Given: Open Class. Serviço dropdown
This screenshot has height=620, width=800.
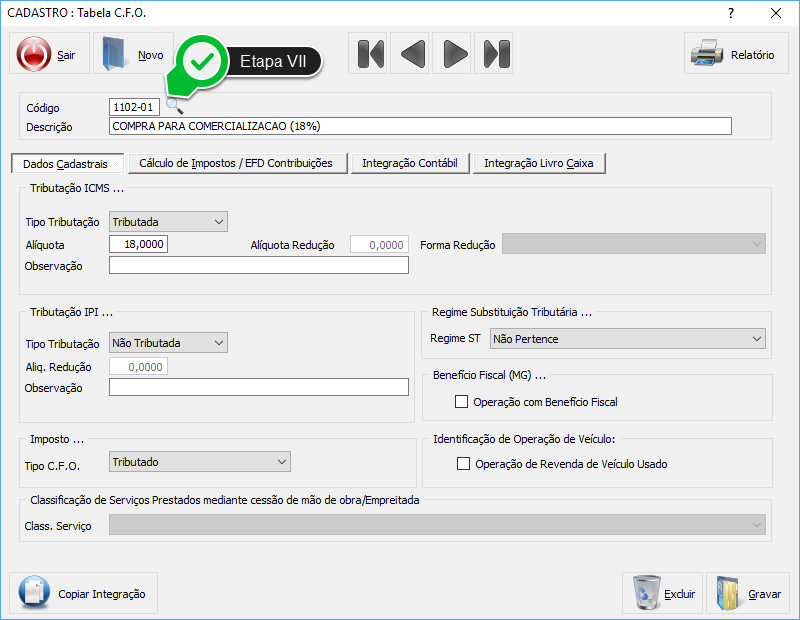Looking at the screenshot, I should 437,525.
